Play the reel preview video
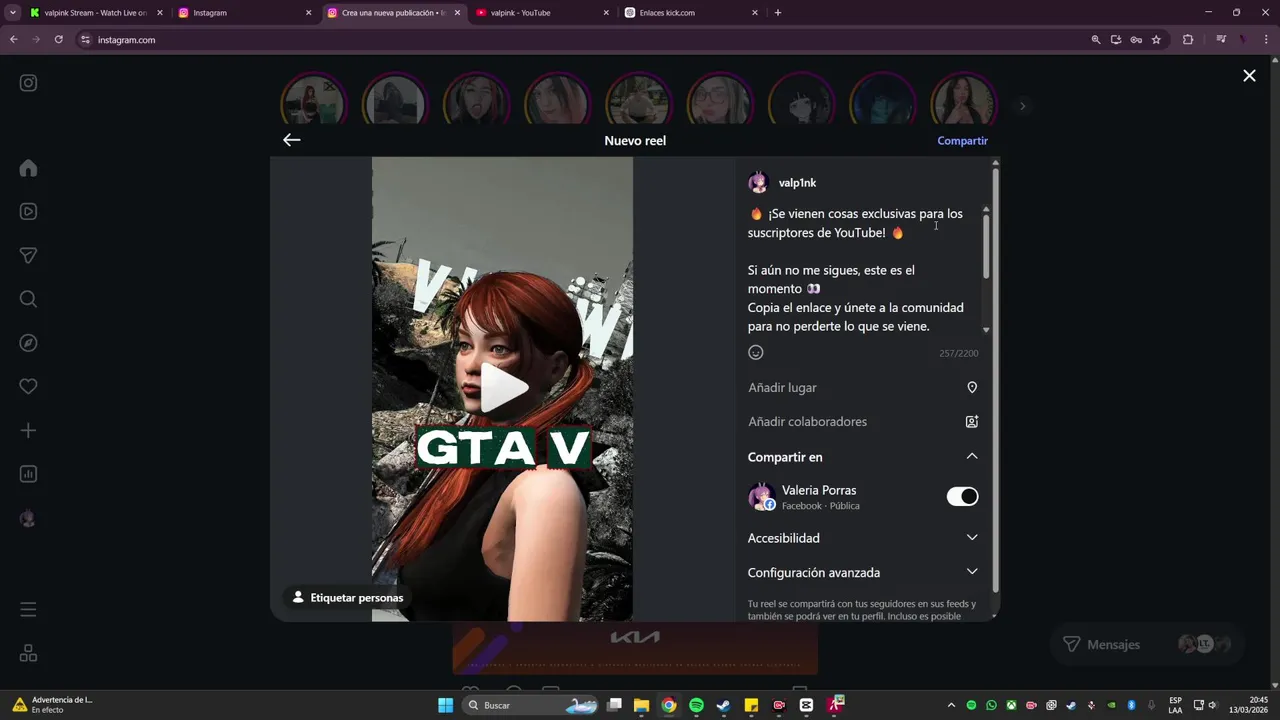1280x720 pixels. [x=503, y=388]
